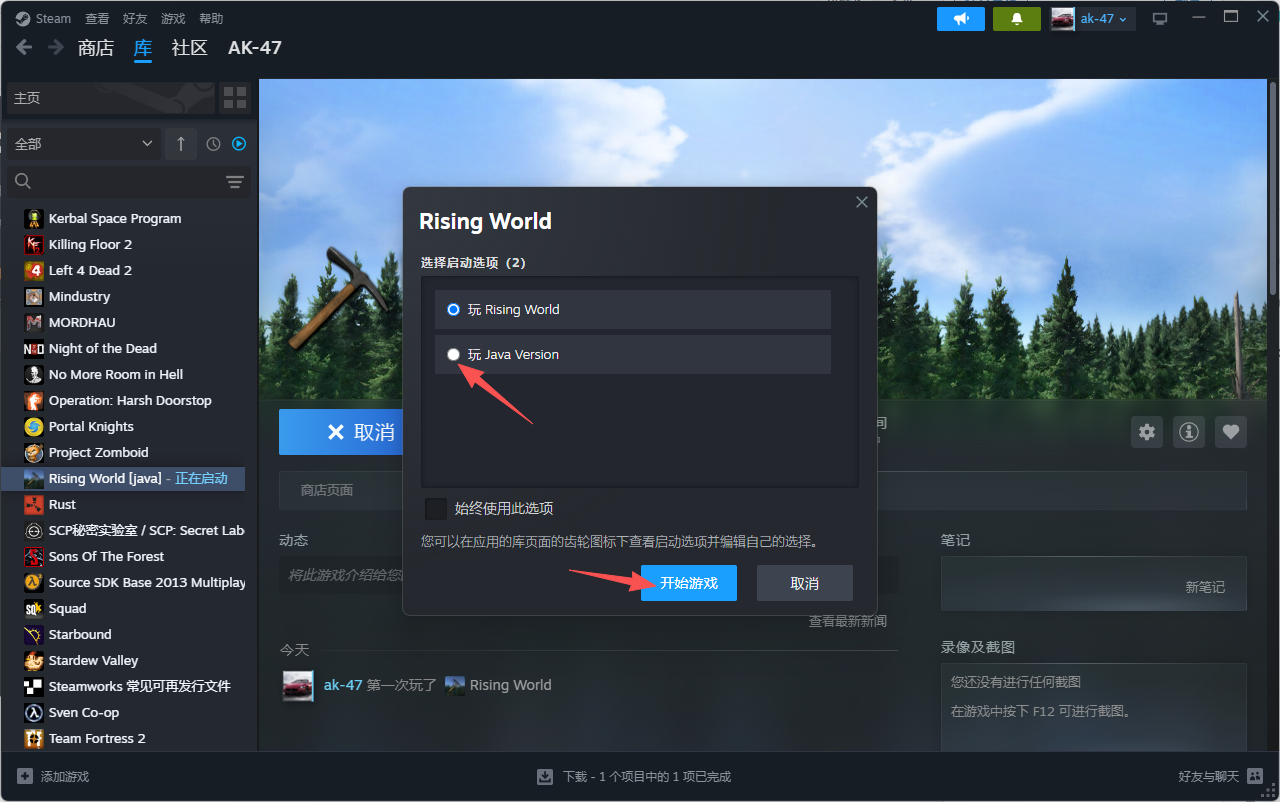The width and height of the screenshot is (1280, 802).
Task: Click 取消 in the Rising World dialog
Action: (805, 583)
